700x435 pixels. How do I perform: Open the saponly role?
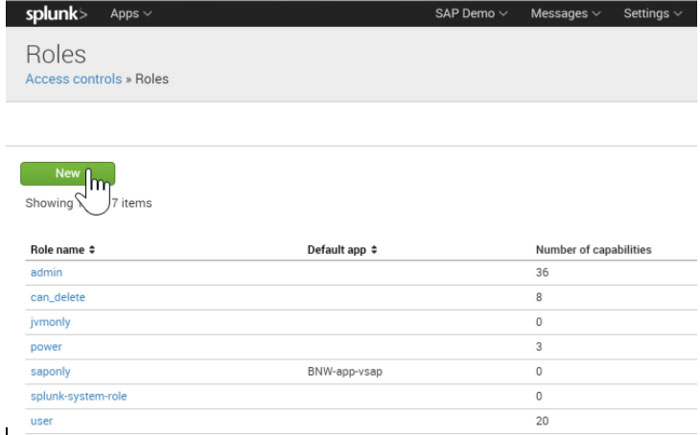51,371
